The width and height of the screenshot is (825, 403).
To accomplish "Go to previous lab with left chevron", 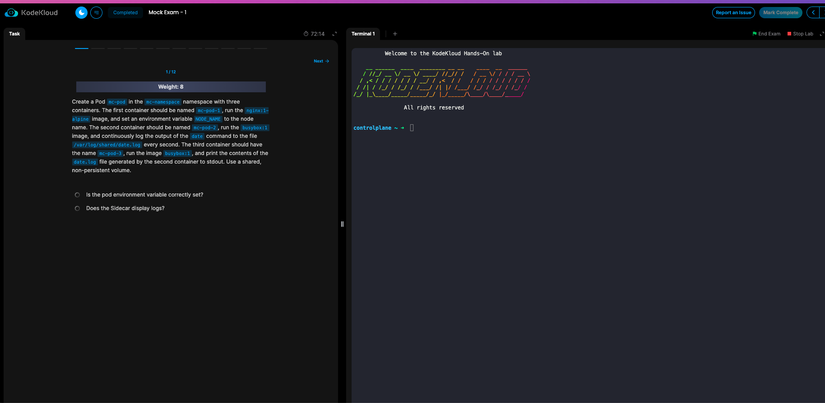I will (813, 12).
